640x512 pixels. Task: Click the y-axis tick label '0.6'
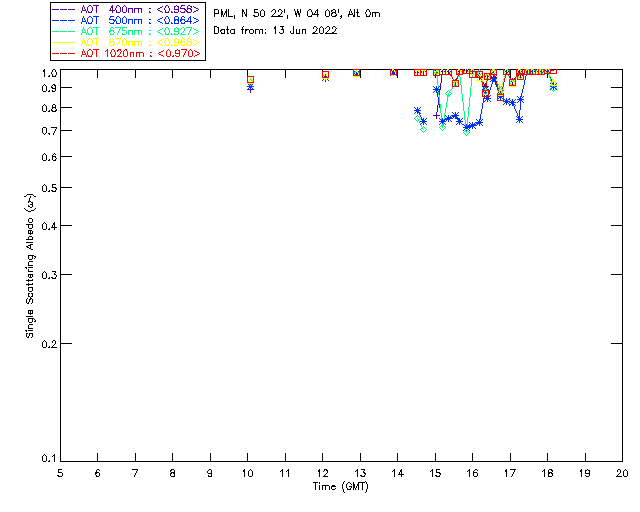[x=49, y=157]
